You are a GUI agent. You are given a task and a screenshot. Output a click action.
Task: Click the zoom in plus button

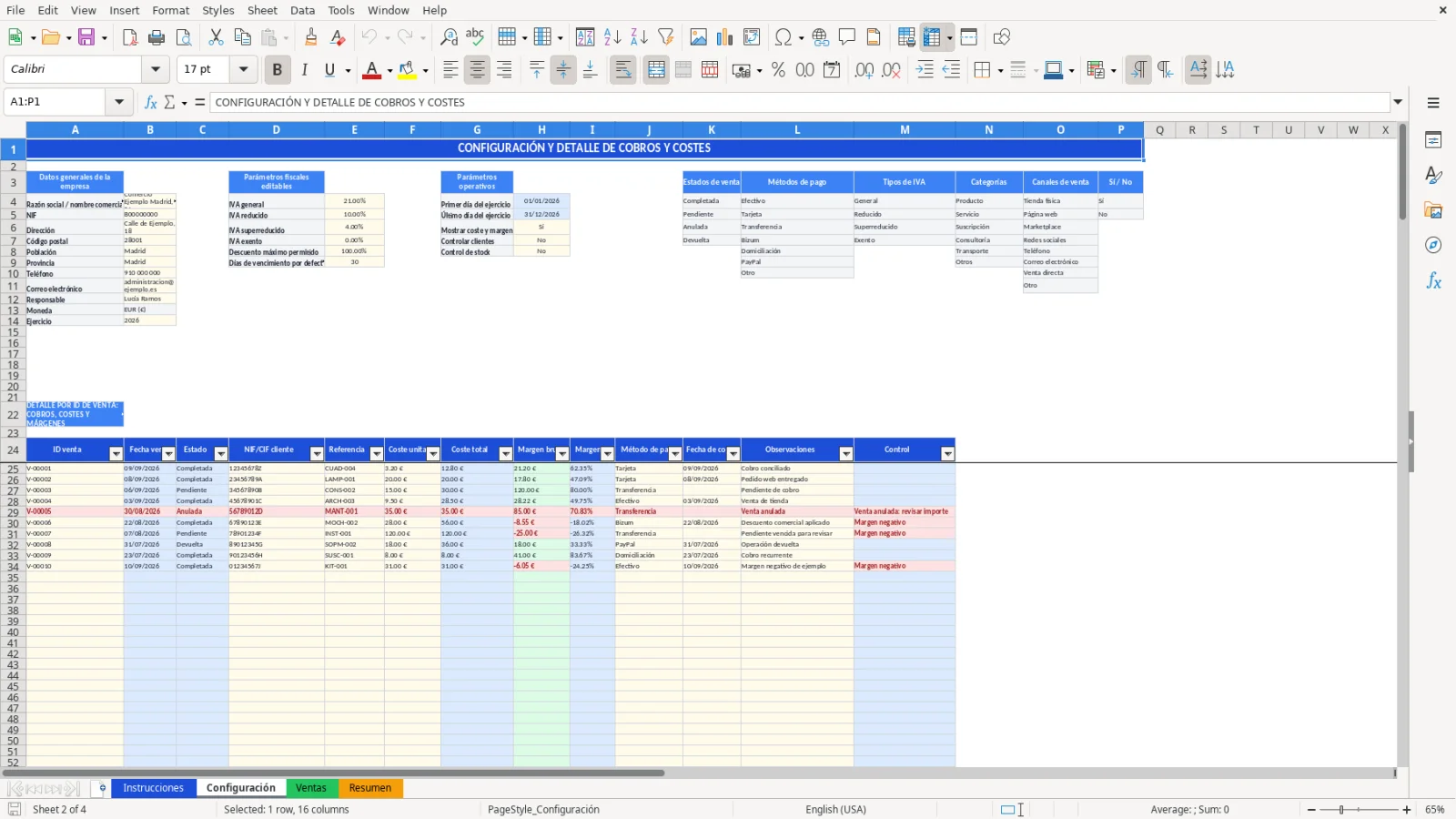click(1407, 809)
